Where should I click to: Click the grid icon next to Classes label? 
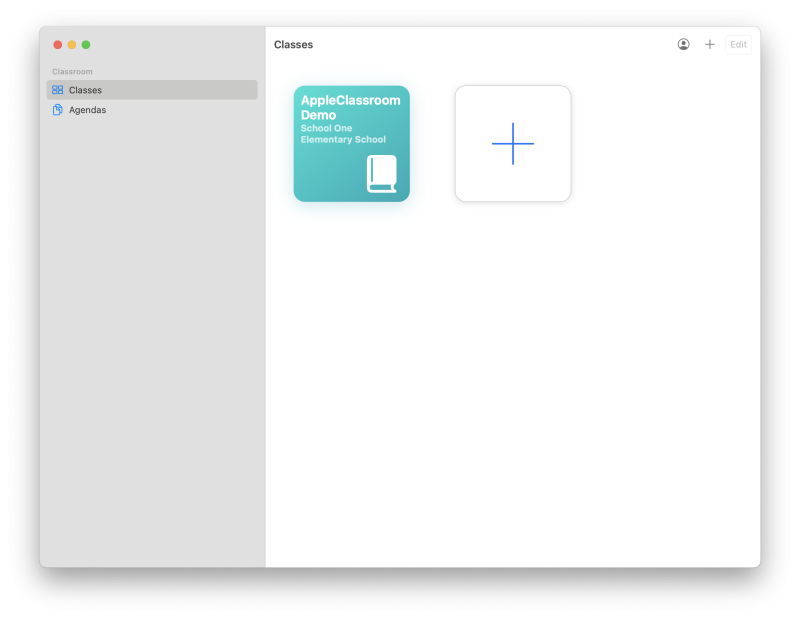click(x=58, y=90)
